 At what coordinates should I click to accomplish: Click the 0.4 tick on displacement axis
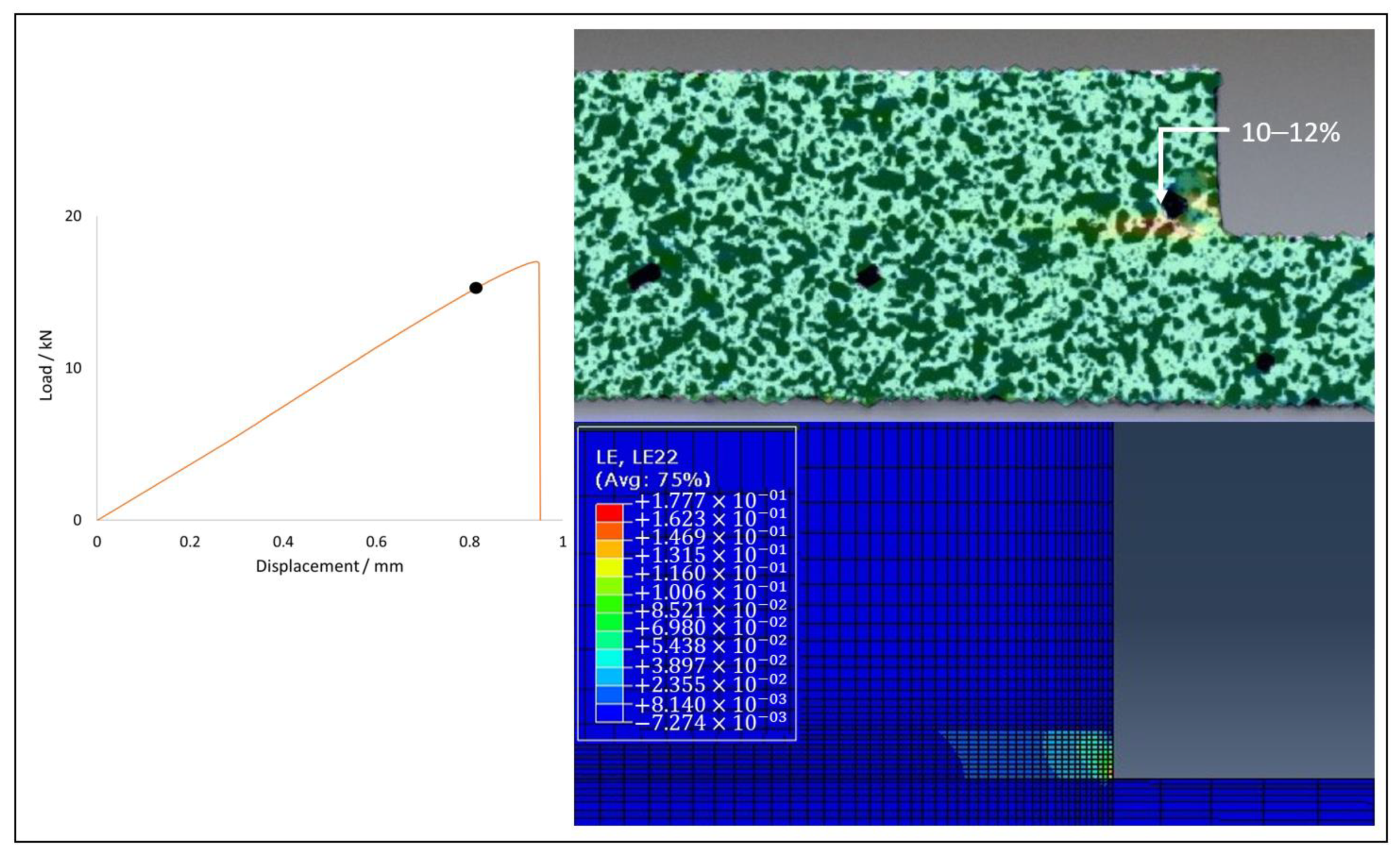click(283, 542)
